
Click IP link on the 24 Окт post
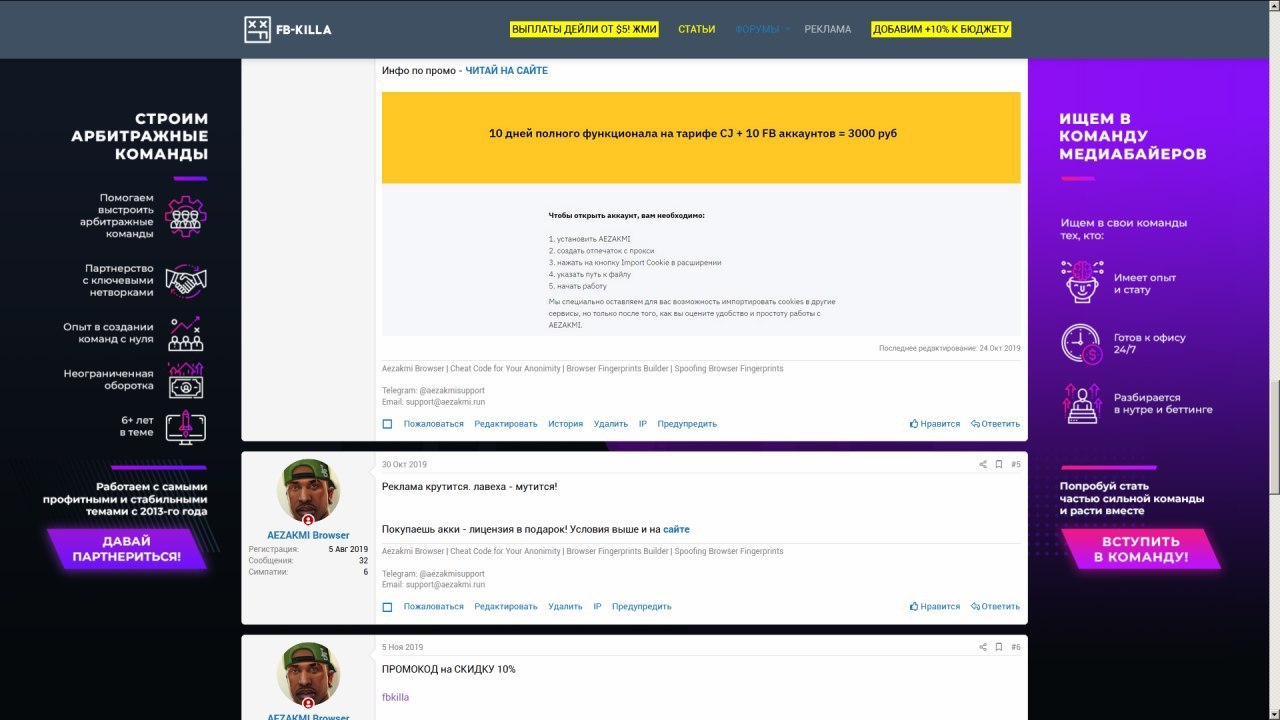[643, 424]
